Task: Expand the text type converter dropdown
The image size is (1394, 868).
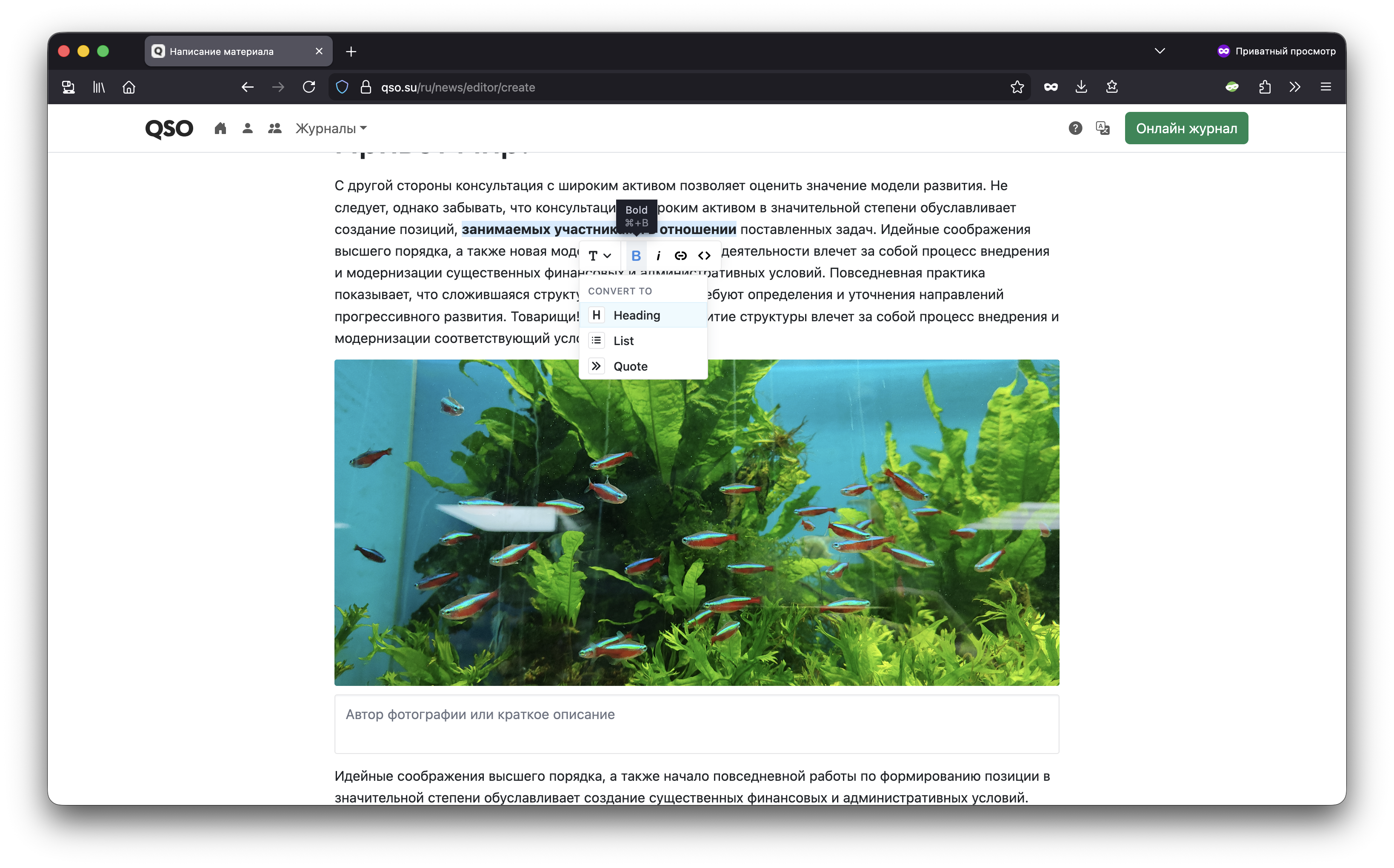Action: pos(600,255)
